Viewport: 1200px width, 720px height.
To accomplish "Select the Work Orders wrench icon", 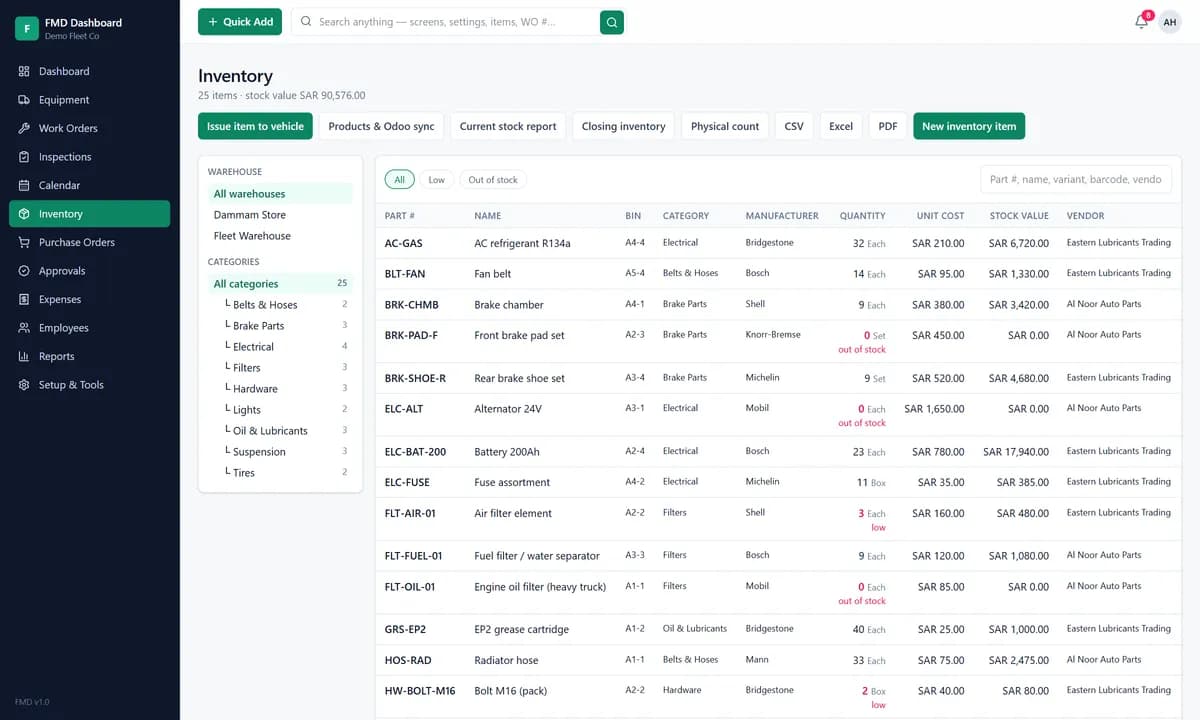I will [24, 129].
